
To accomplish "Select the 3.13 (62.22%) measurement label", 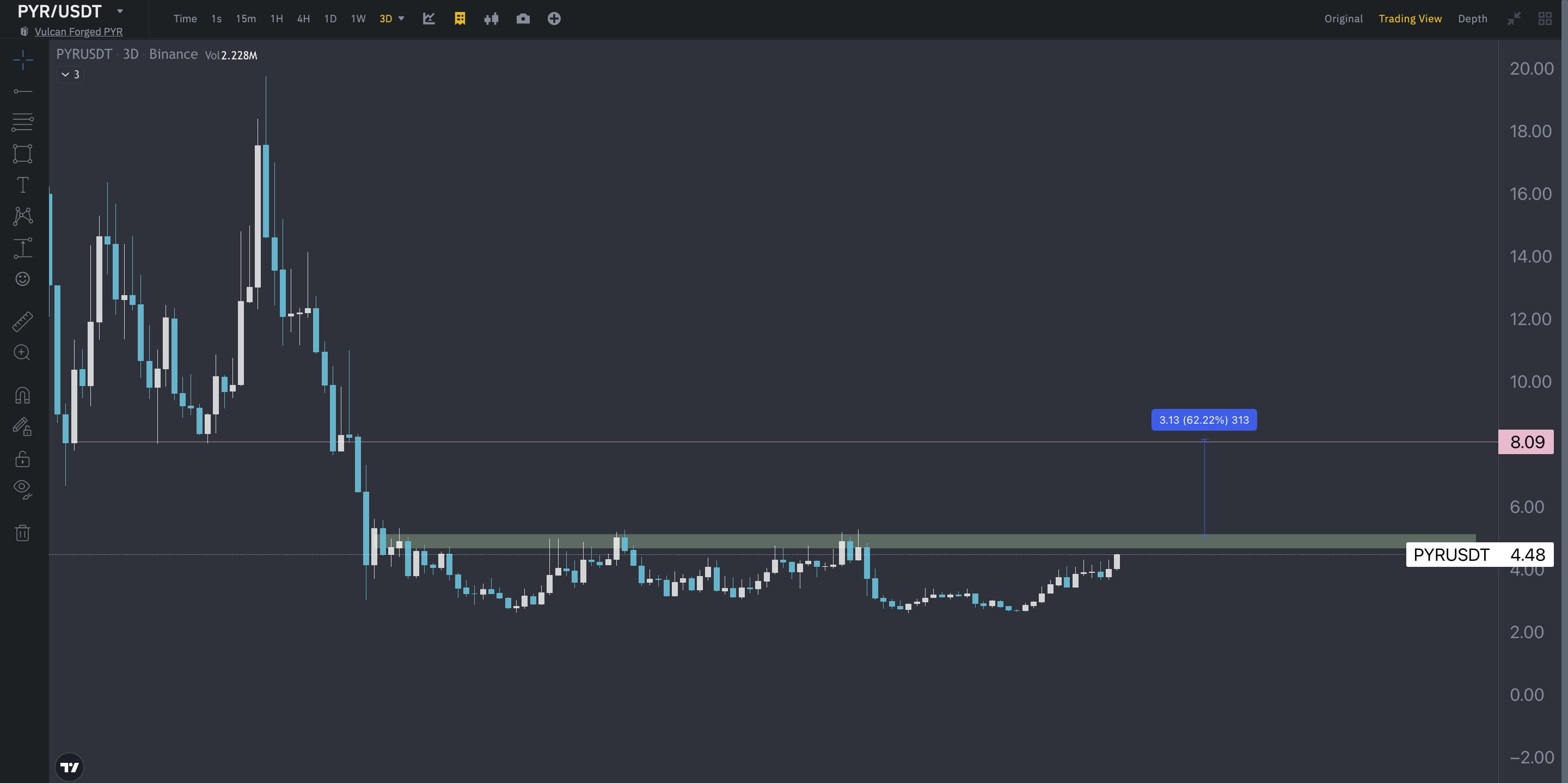I will pyautogui.click(x=1204, y=420).
